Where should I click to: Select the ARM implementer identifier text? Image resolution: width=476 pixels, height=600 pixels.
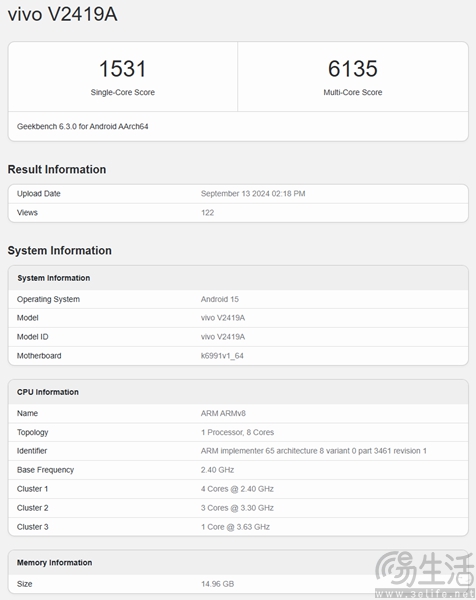[x=314, y=451]
